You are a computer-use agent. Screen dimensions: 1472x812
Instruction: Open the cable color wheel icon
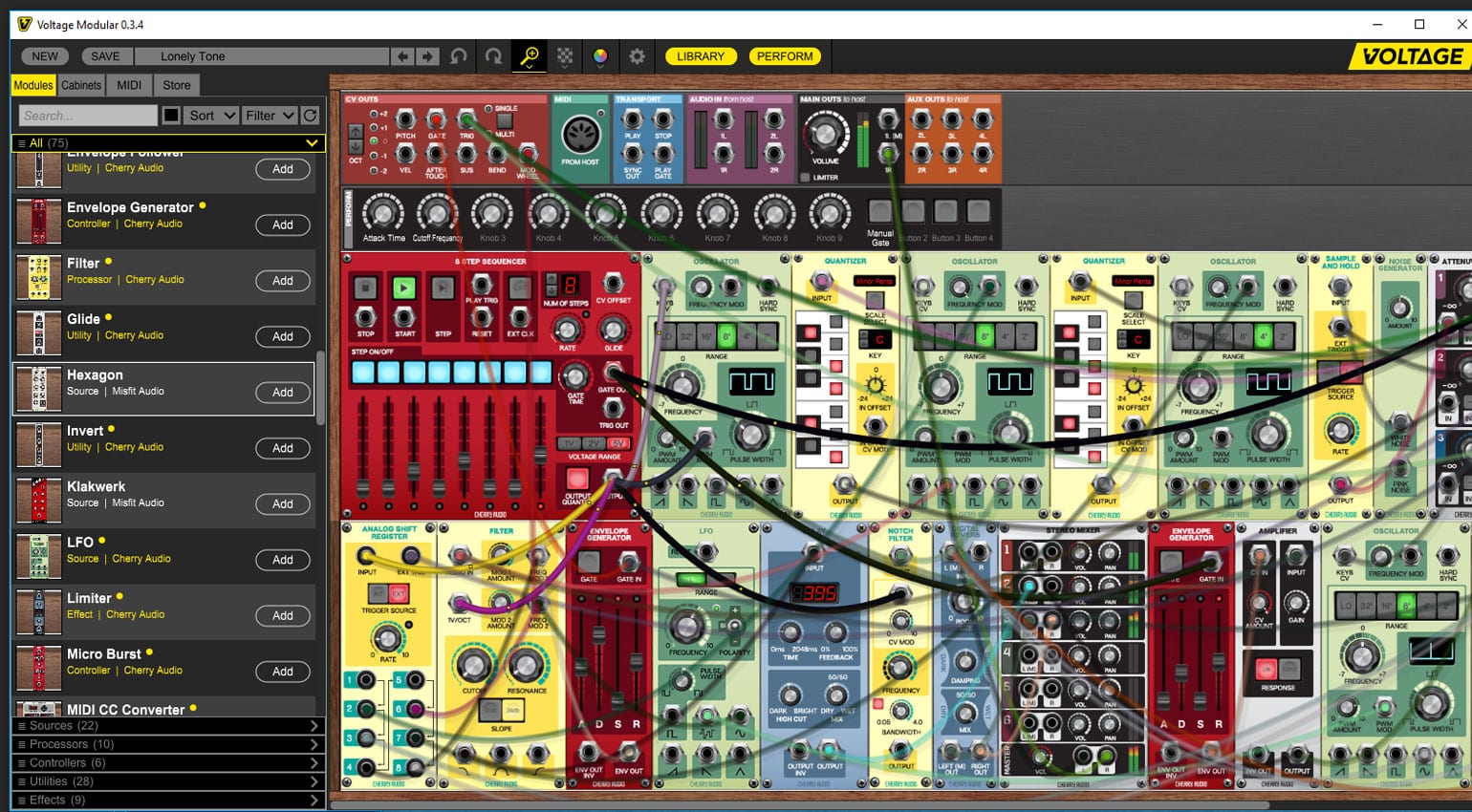pyautogui.click(x=600, y=56)
